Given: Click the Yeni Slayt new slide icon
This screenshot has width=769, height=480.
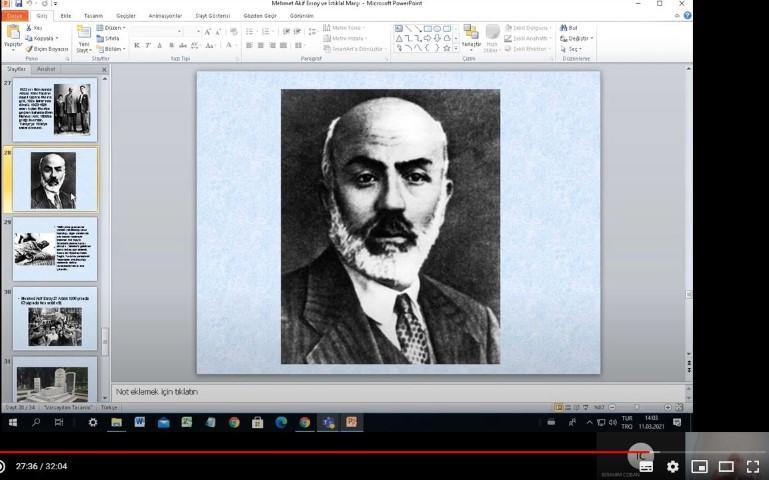Looking at the screenshot, I should pos(84,33).
